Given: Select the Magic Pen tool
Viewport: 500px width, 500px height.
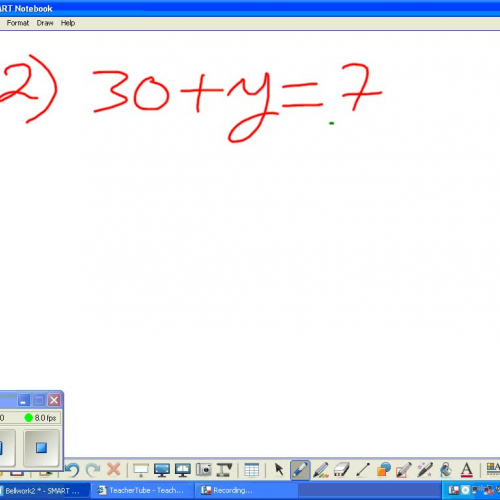Looking at the screenshot, I should pyautogui.click(x=425, y=470).
